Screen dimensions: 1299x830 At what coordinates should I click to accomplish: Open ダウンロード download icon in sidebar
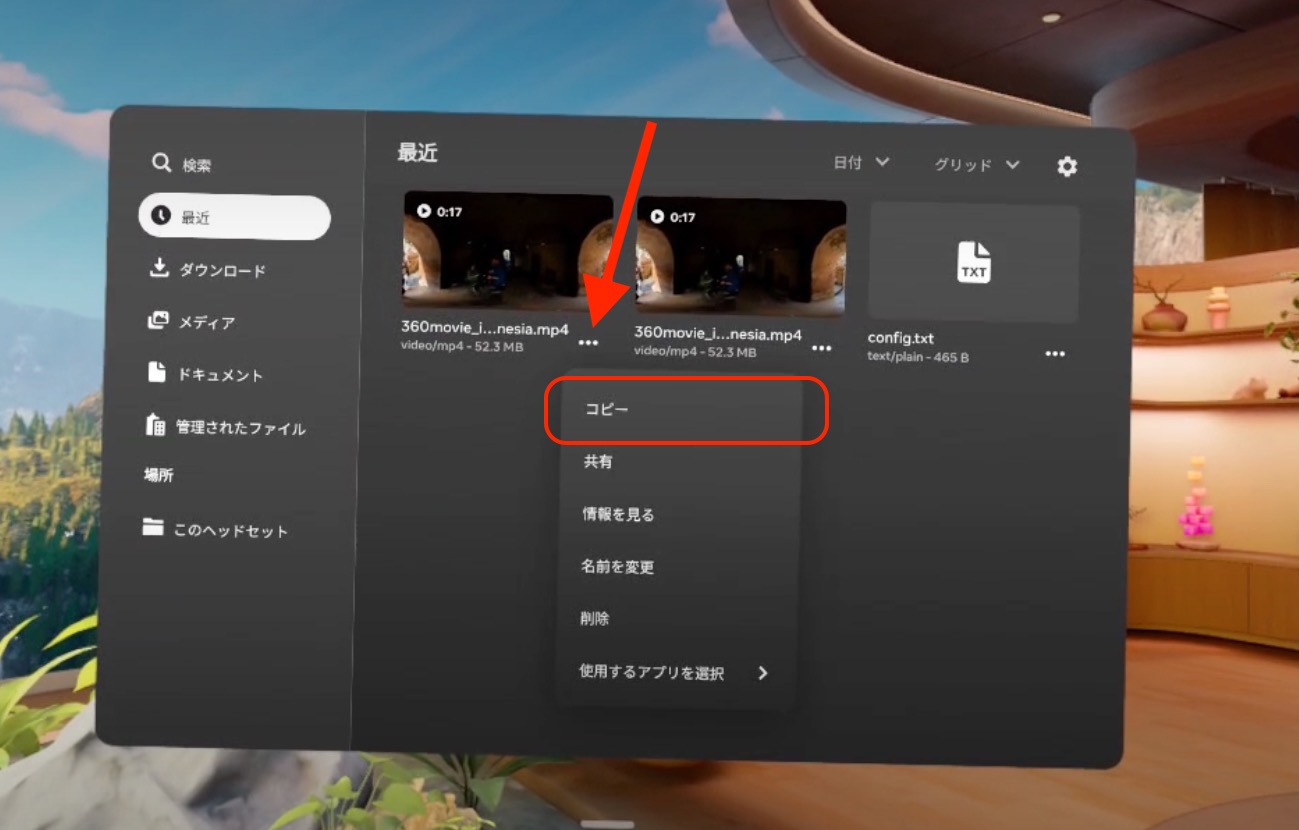(158, 269)
